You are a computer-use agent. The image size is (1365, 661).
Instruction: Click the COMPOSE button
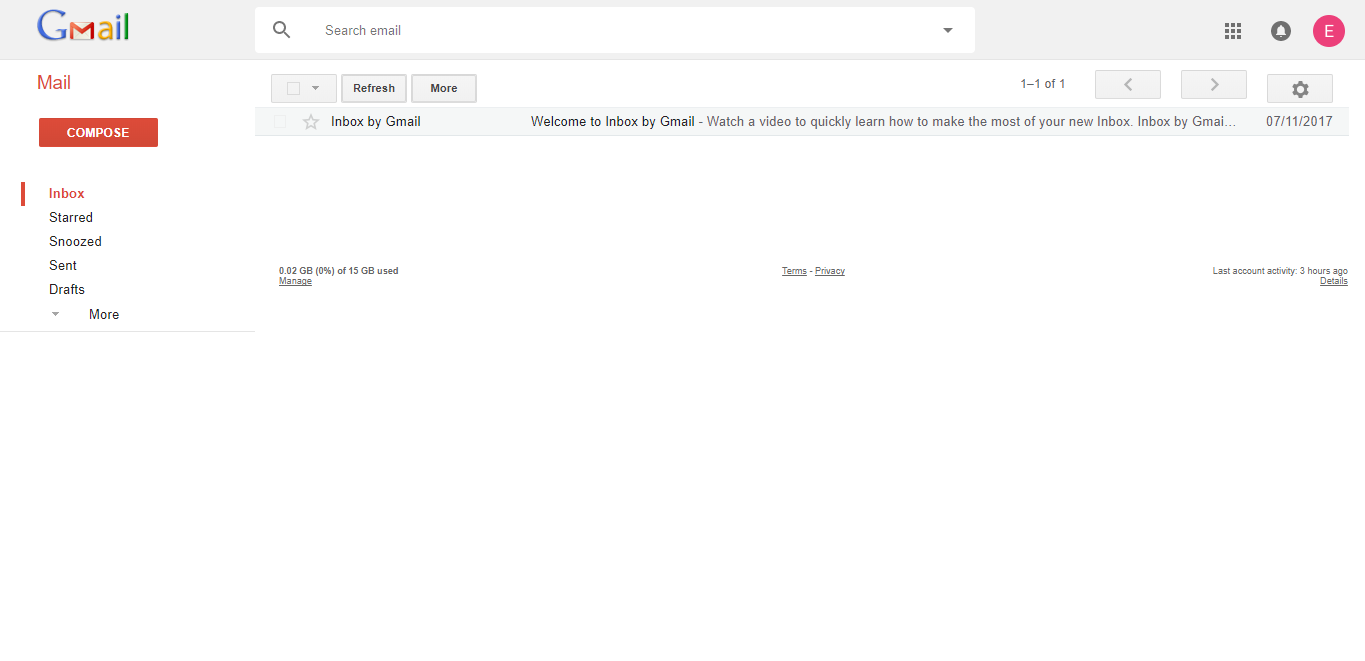98,132
